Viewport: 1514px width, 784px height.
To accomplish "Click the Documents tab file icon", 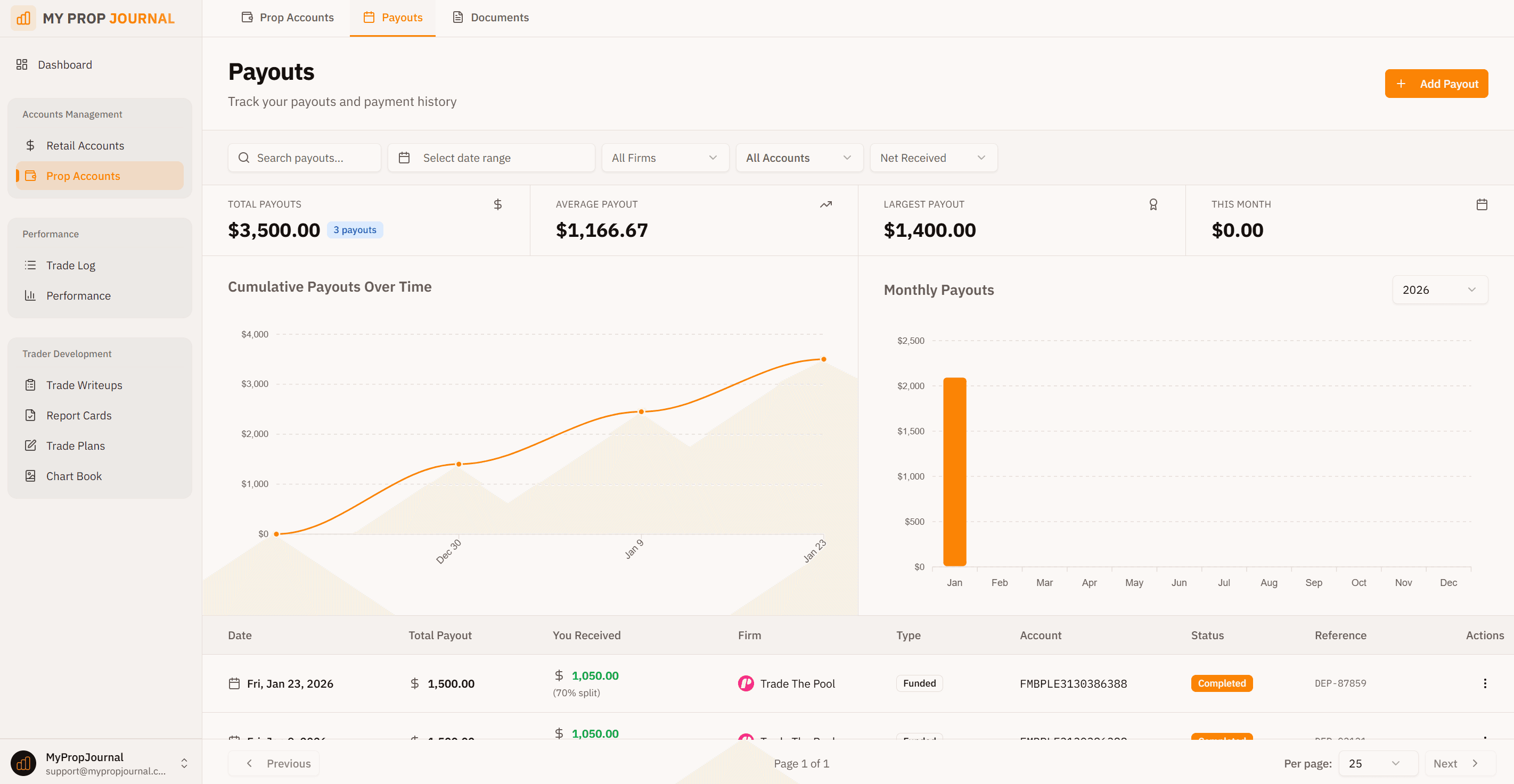I will pyautogui.click(x=458, y=18).
